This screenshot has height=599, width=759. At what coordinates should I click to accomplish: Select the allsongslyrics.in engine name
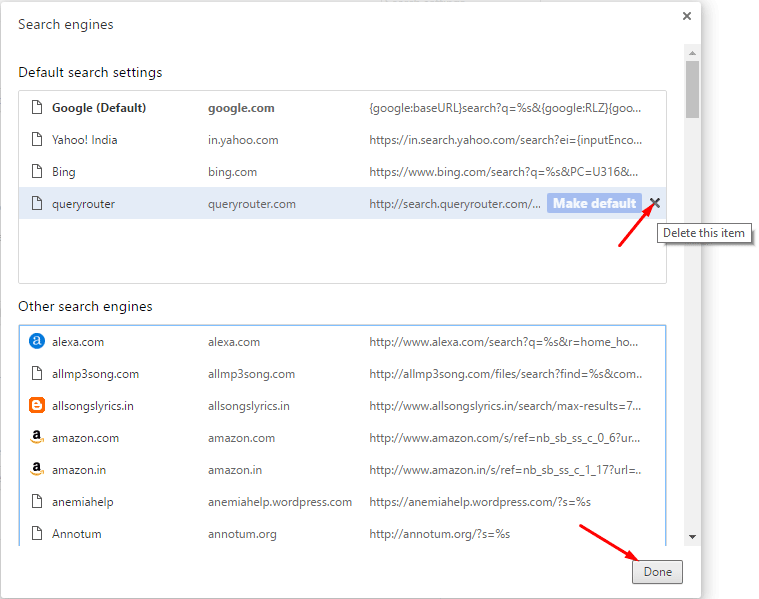(92, 406)
